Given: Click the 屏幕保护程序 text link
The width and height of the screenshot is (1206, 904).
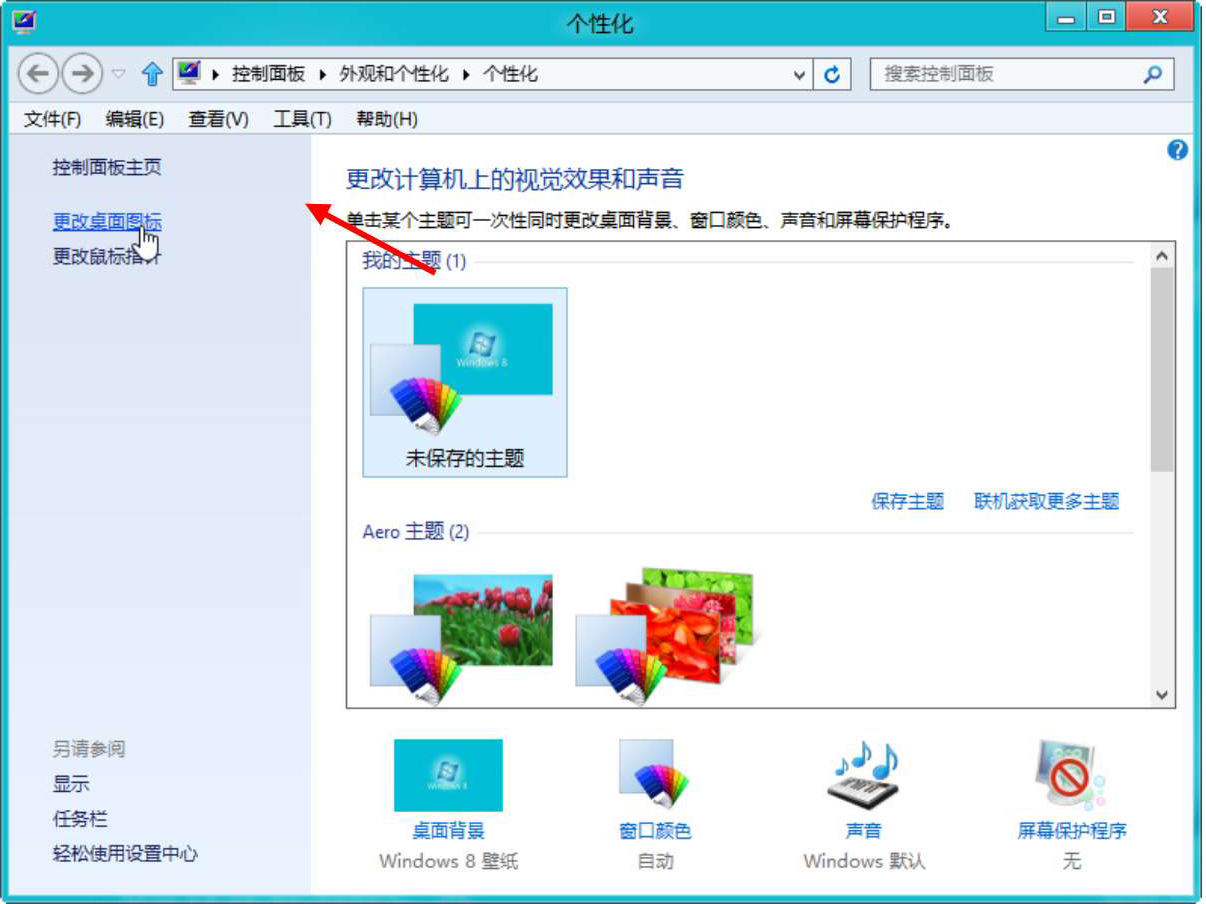Looking at the screenshot, I should coord(1072,830).
